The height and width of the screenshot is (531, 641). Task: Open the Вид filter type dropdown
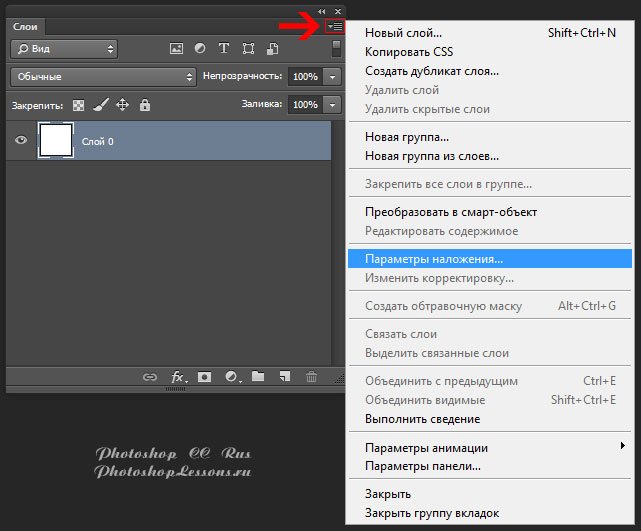pos(64,48)
